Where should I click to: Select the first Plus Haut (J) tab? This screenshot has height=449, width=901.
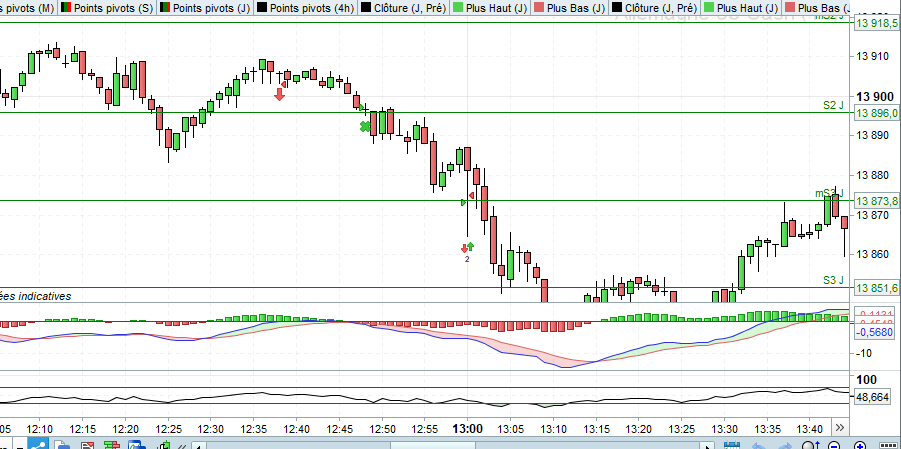(490, 8)
